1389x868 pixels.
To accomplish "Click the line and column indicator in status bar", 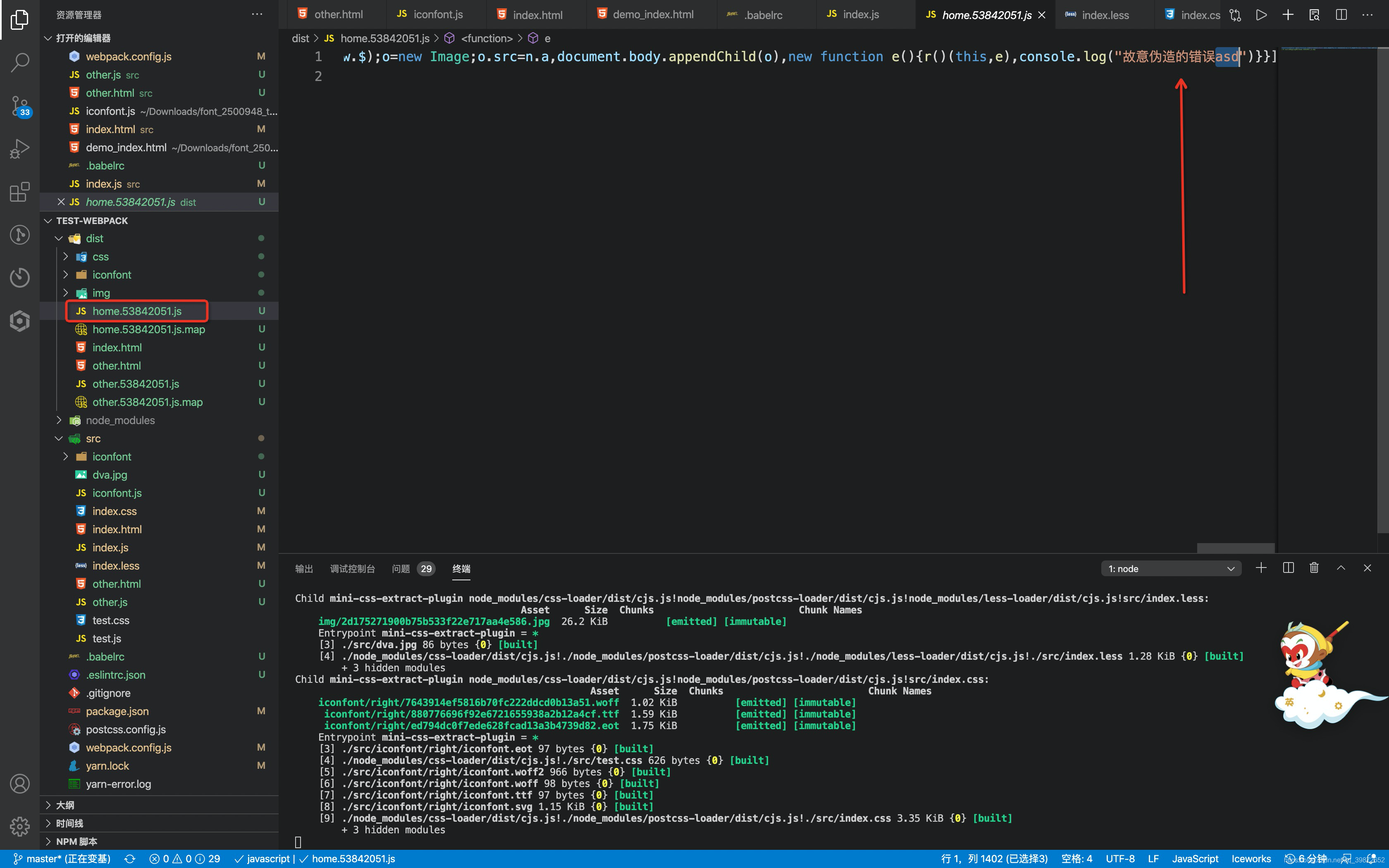I will (x=995, y=859).
